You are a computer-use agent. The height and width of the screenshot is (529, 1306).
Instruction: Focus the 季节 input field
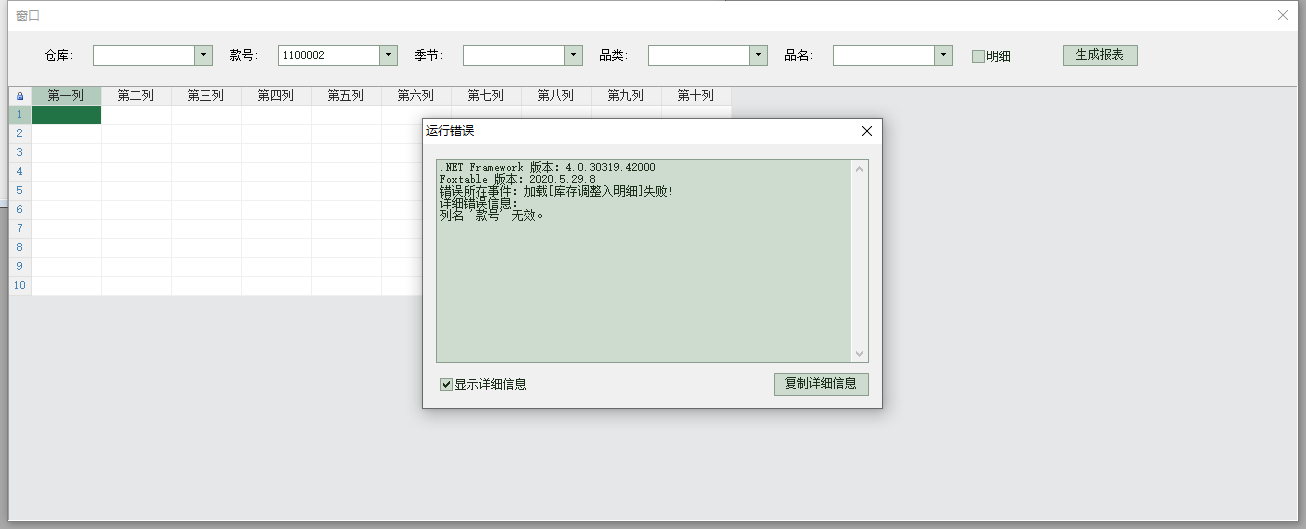pyautogui.click(x=514, y=55)
